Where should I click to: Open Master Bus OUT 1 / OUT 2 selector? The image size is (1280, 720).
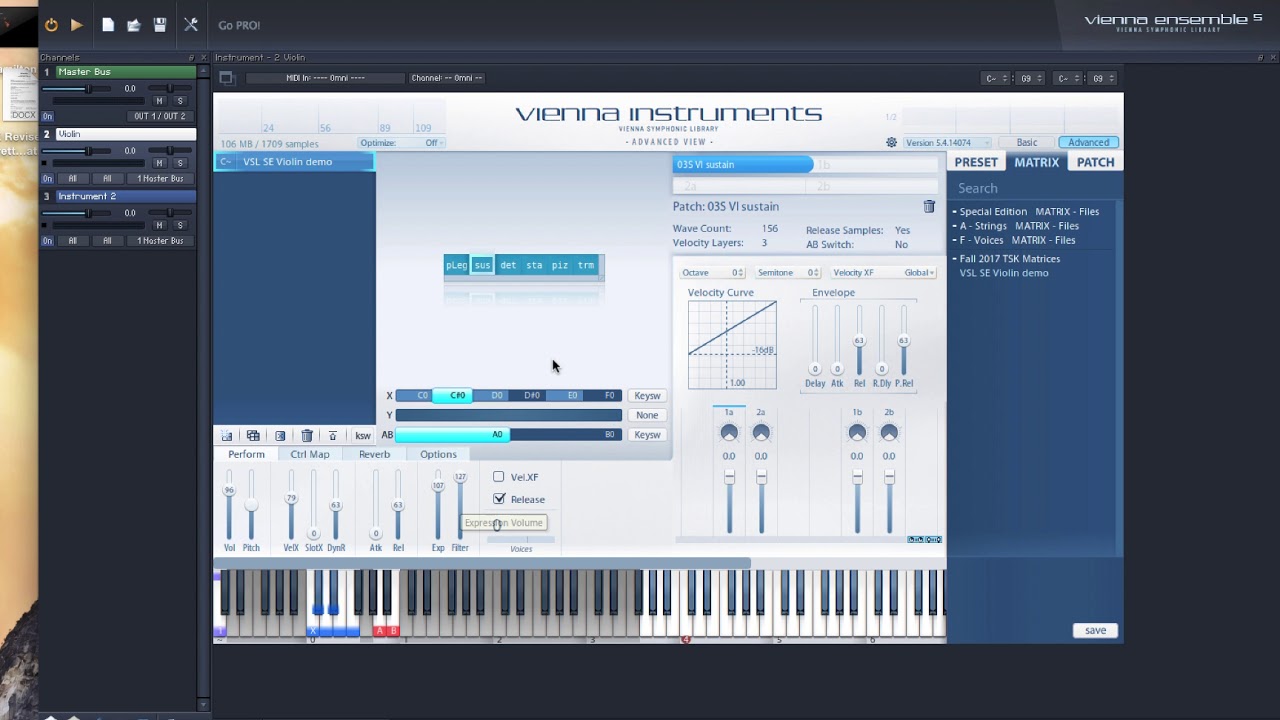160,116
